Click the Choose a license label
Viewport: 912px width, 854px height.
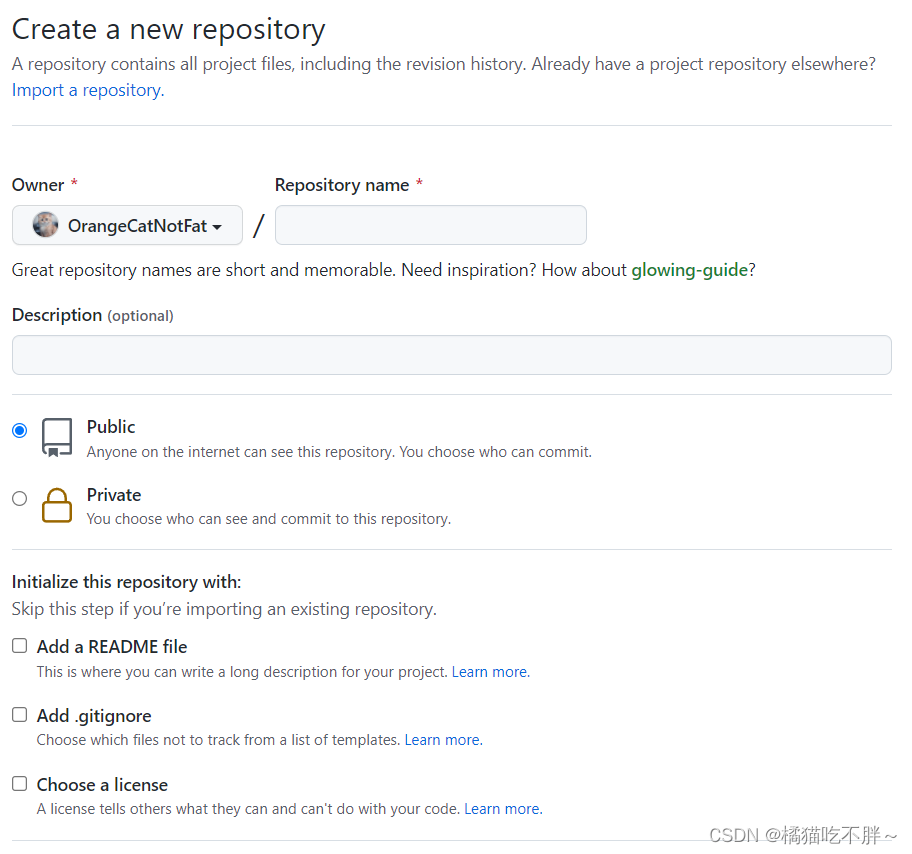click(x=102, y=785)
